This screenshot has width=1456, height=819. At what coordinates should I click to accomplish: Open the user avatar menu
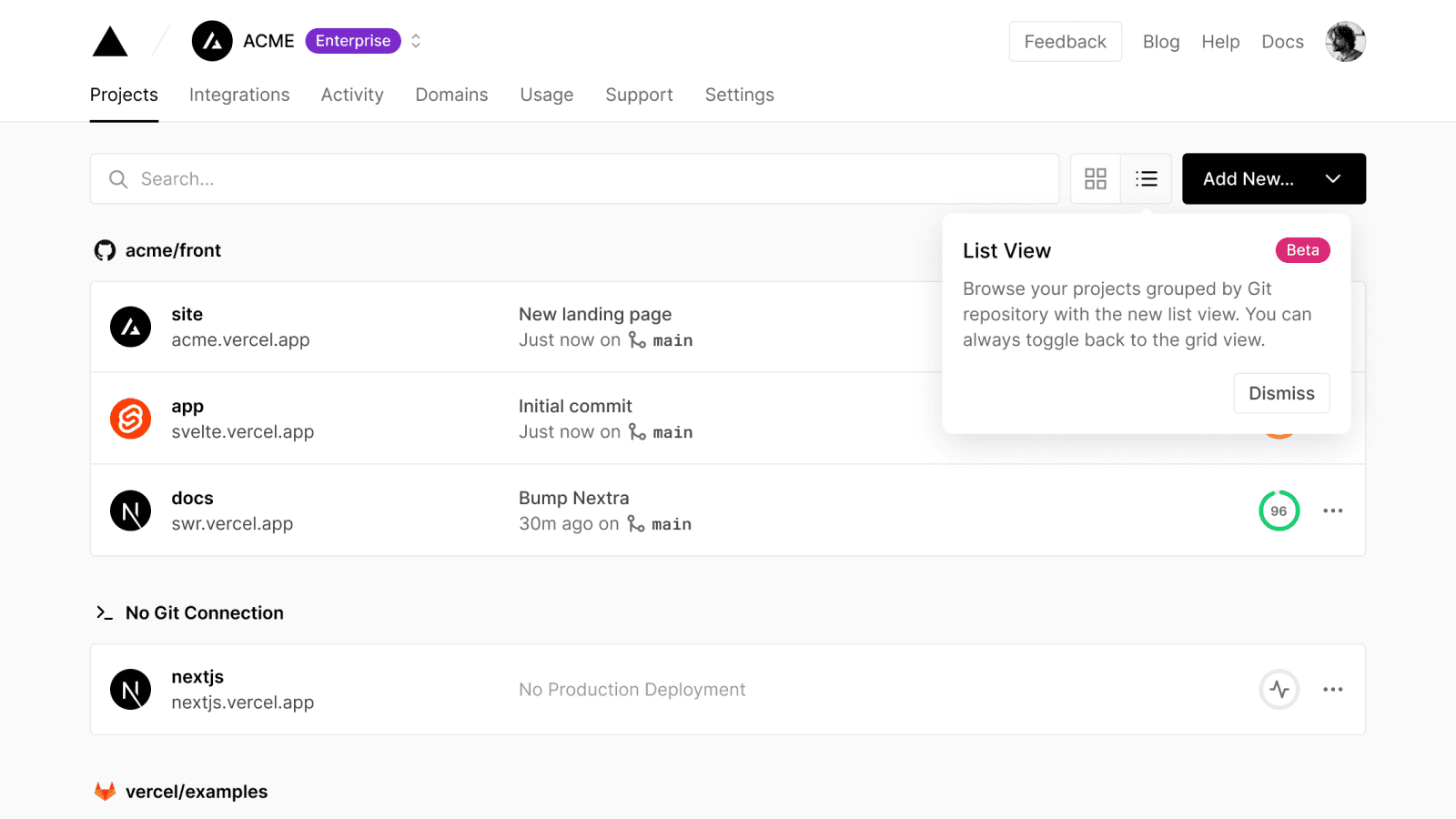tap(1345, 42)
